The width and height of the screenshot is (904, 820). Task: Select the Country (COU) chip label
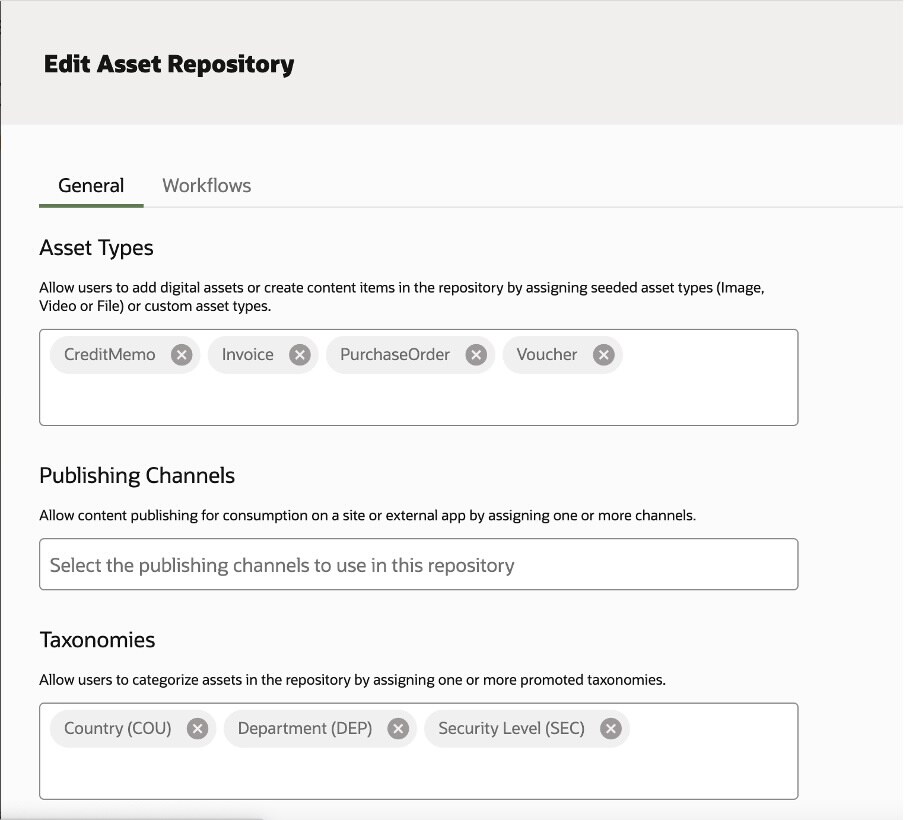(x=118, y=729)
